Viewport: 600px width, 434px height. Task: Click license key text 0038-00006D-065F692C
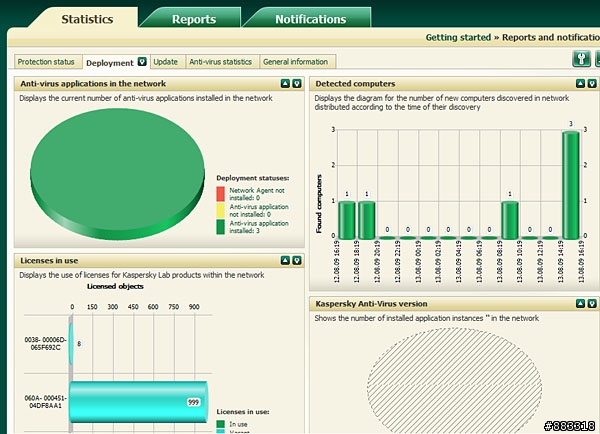(x=46, y=343)
